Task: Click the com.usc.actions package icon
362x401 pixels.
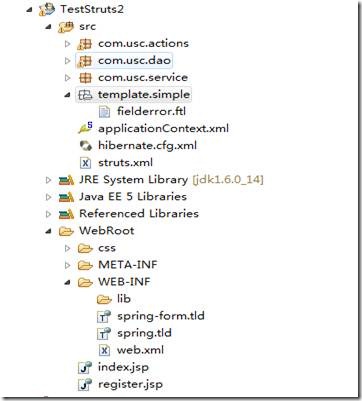Action: point(85,44)
